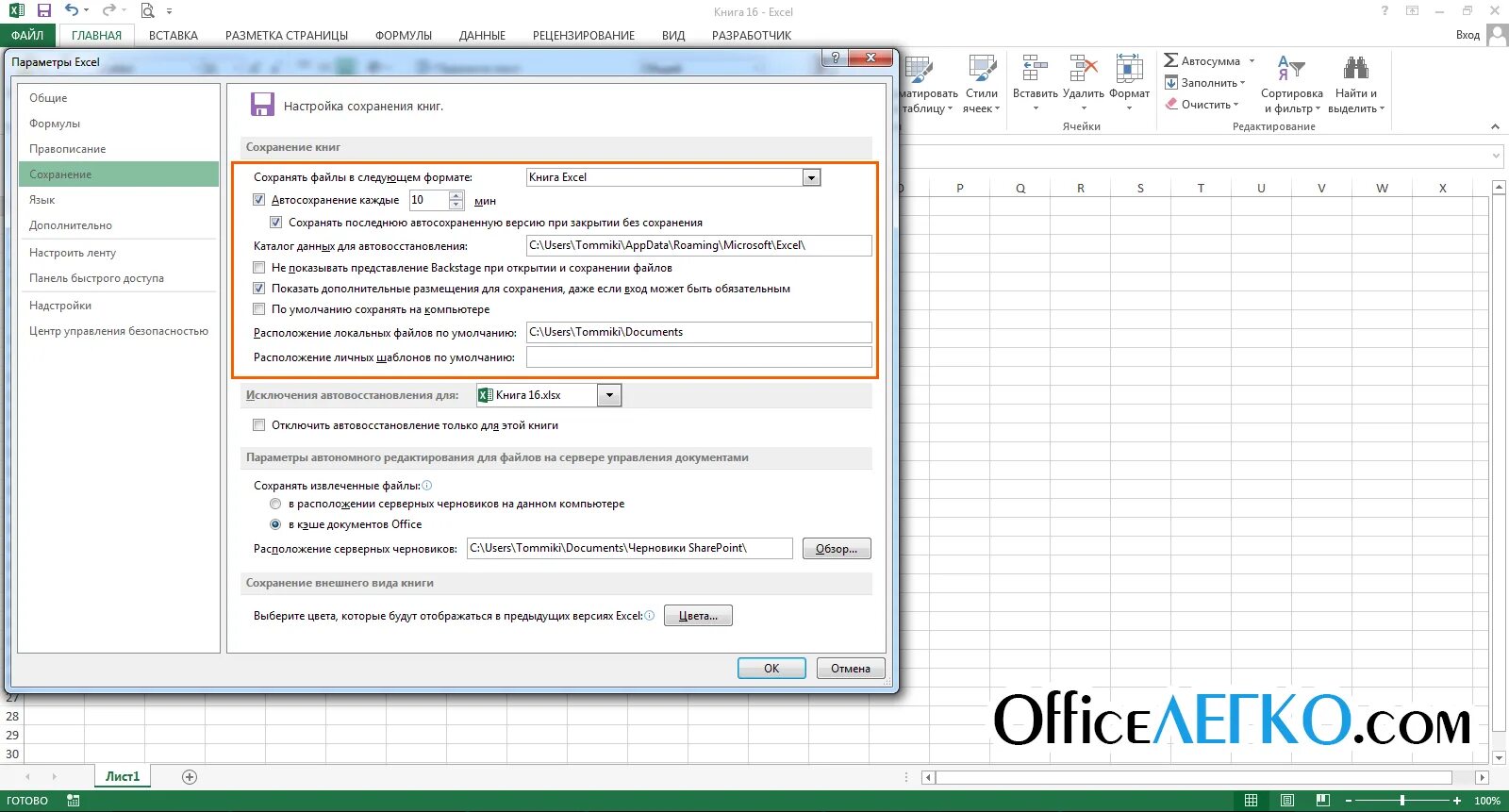Viewport: 1509px width, 812px height.
Task: Expand the Заполнить dropdown arrow
Action: [1242, 83]
